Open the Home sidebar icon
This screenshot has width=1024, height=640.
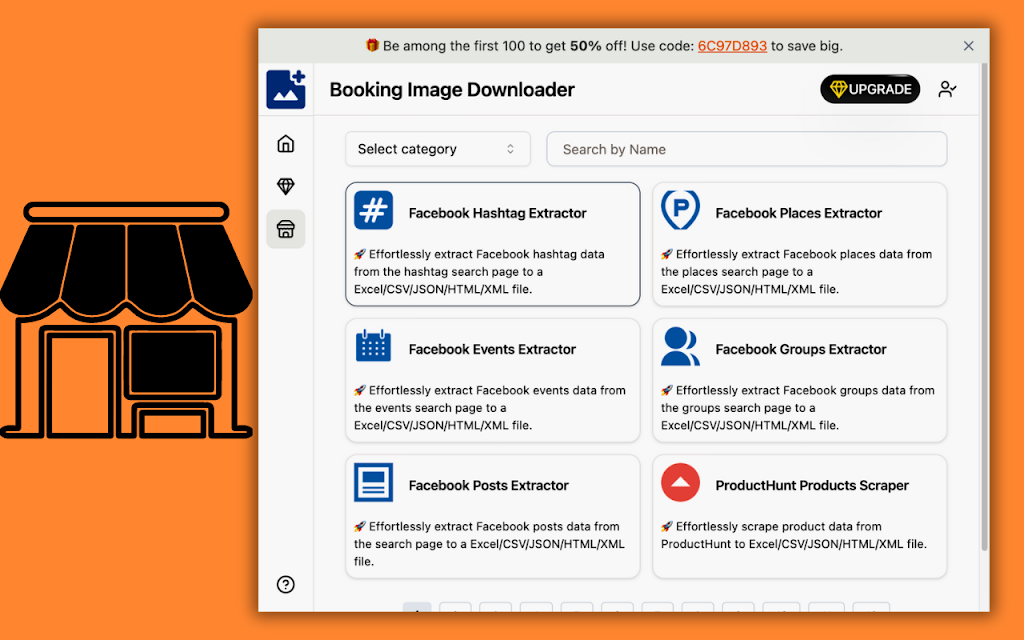pos(285,144)
